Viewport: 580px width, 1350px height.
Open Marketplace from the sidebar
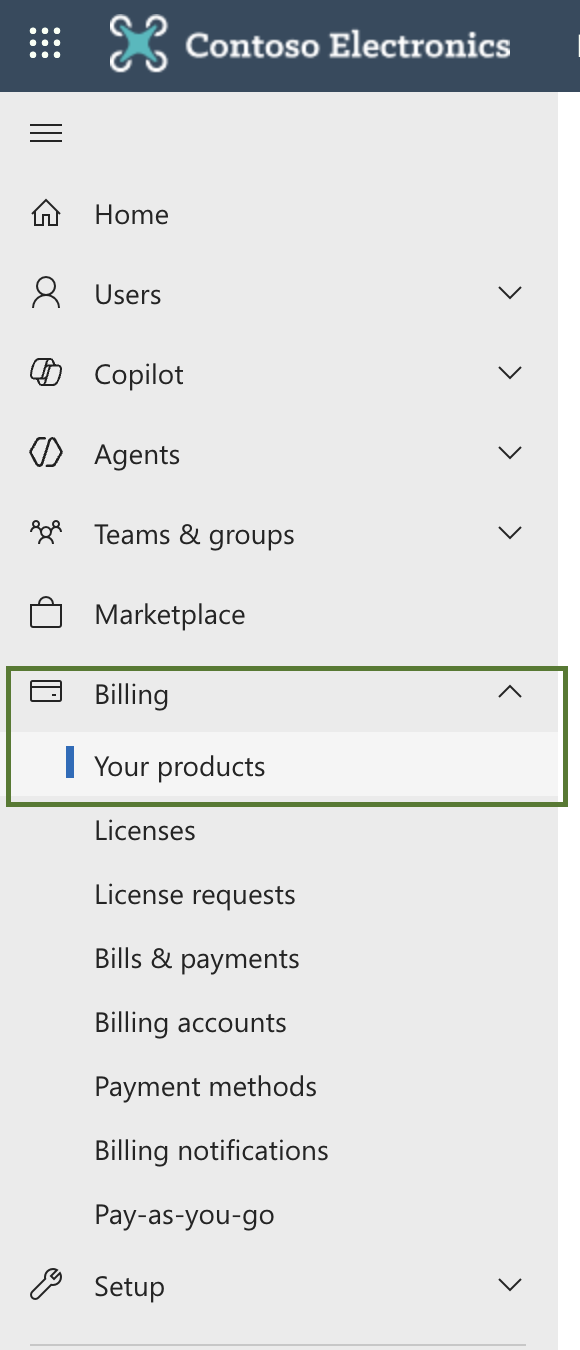[x=170, y=614]
